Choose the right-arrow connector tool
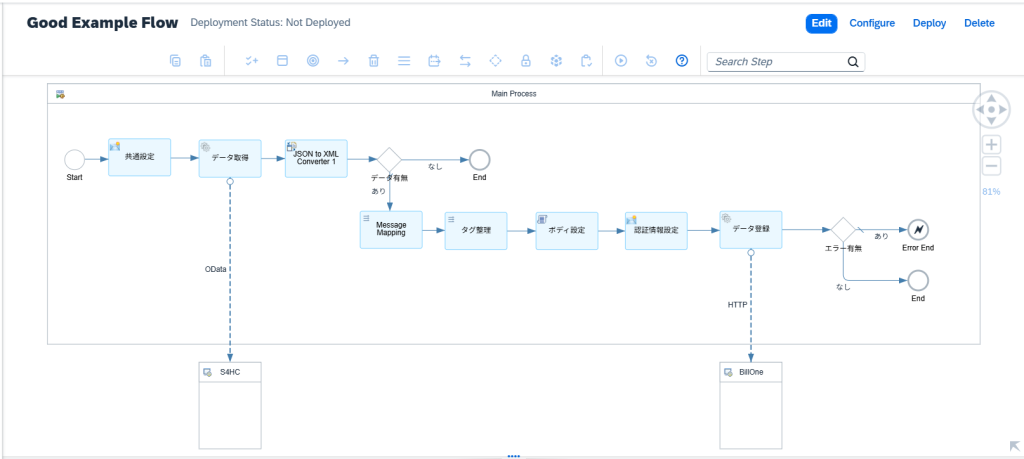1024x459 pixels. [343, 61]
